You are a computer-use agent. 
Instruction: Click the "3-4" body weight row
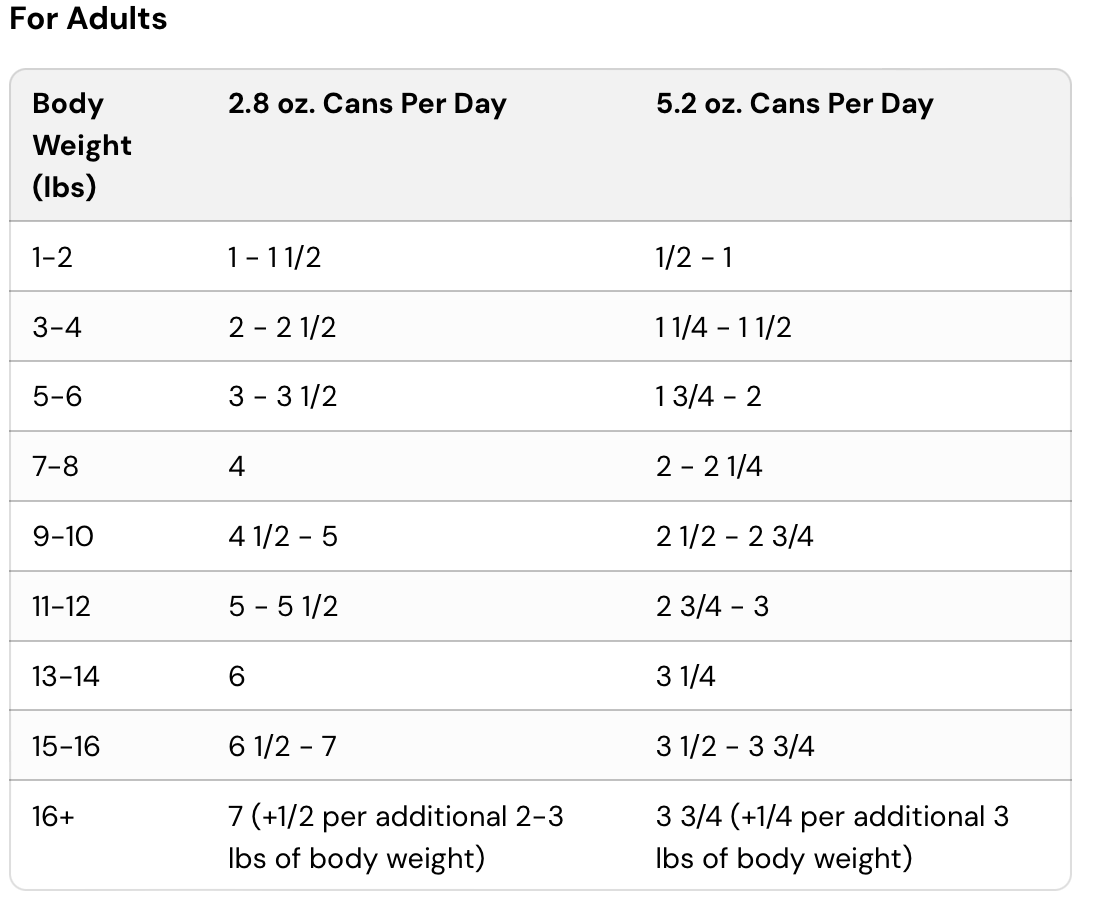tap(57, 327)
